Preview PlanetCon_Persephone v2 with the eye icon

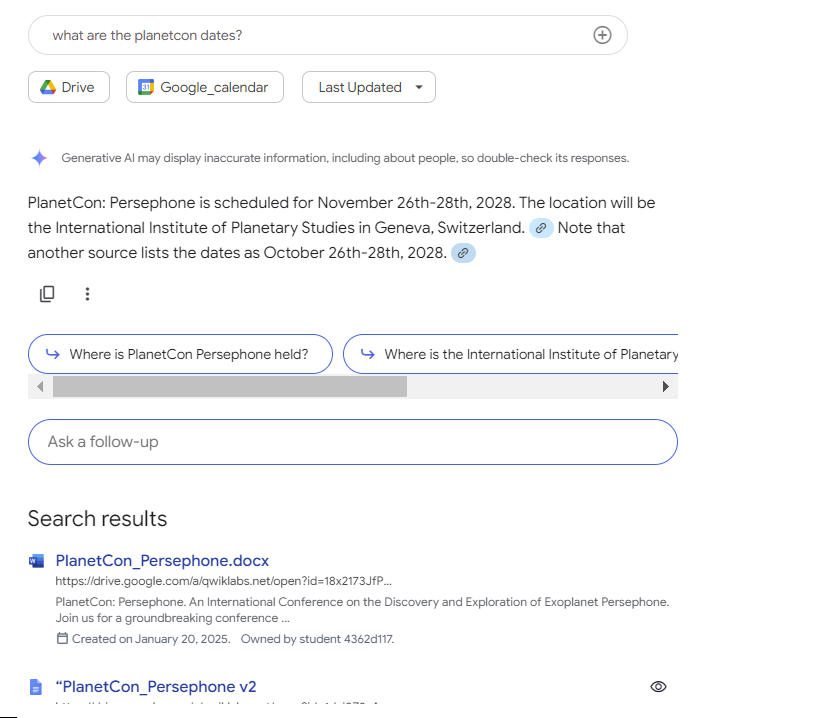pos(658,686)
